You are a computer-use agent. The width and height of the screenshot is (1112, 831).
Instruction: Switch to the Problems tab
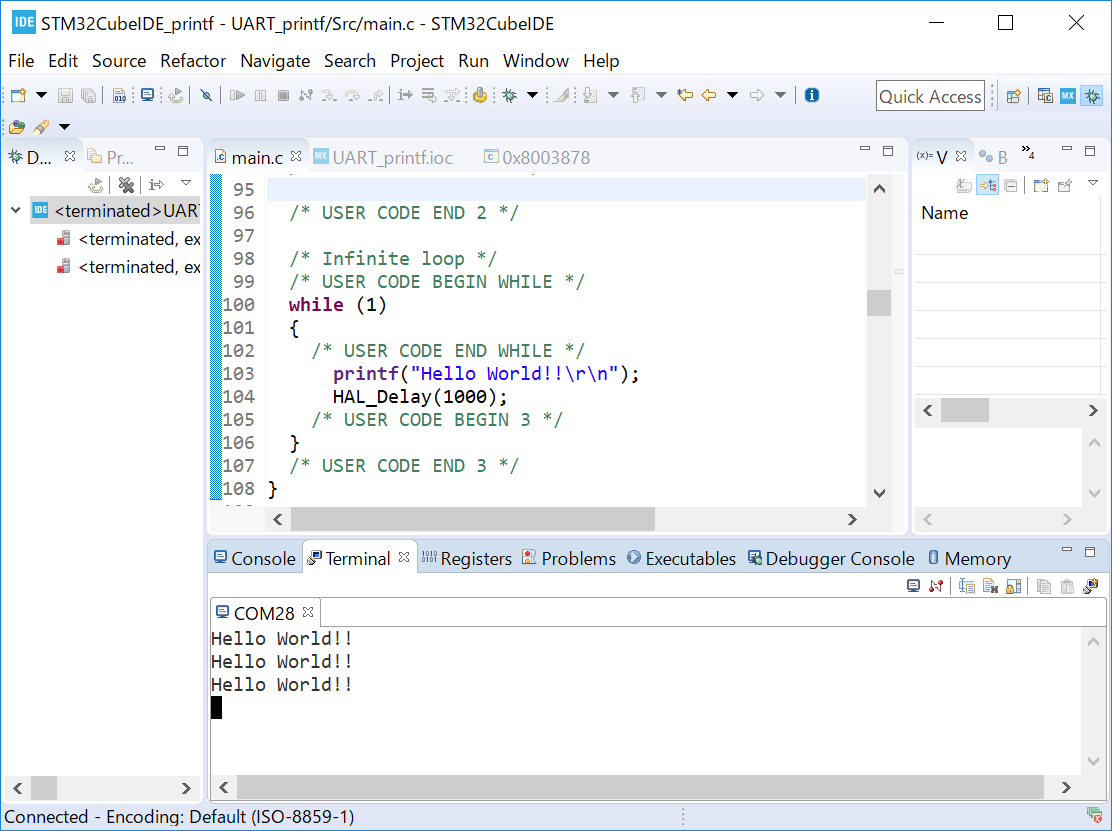(x=569, y=559)
